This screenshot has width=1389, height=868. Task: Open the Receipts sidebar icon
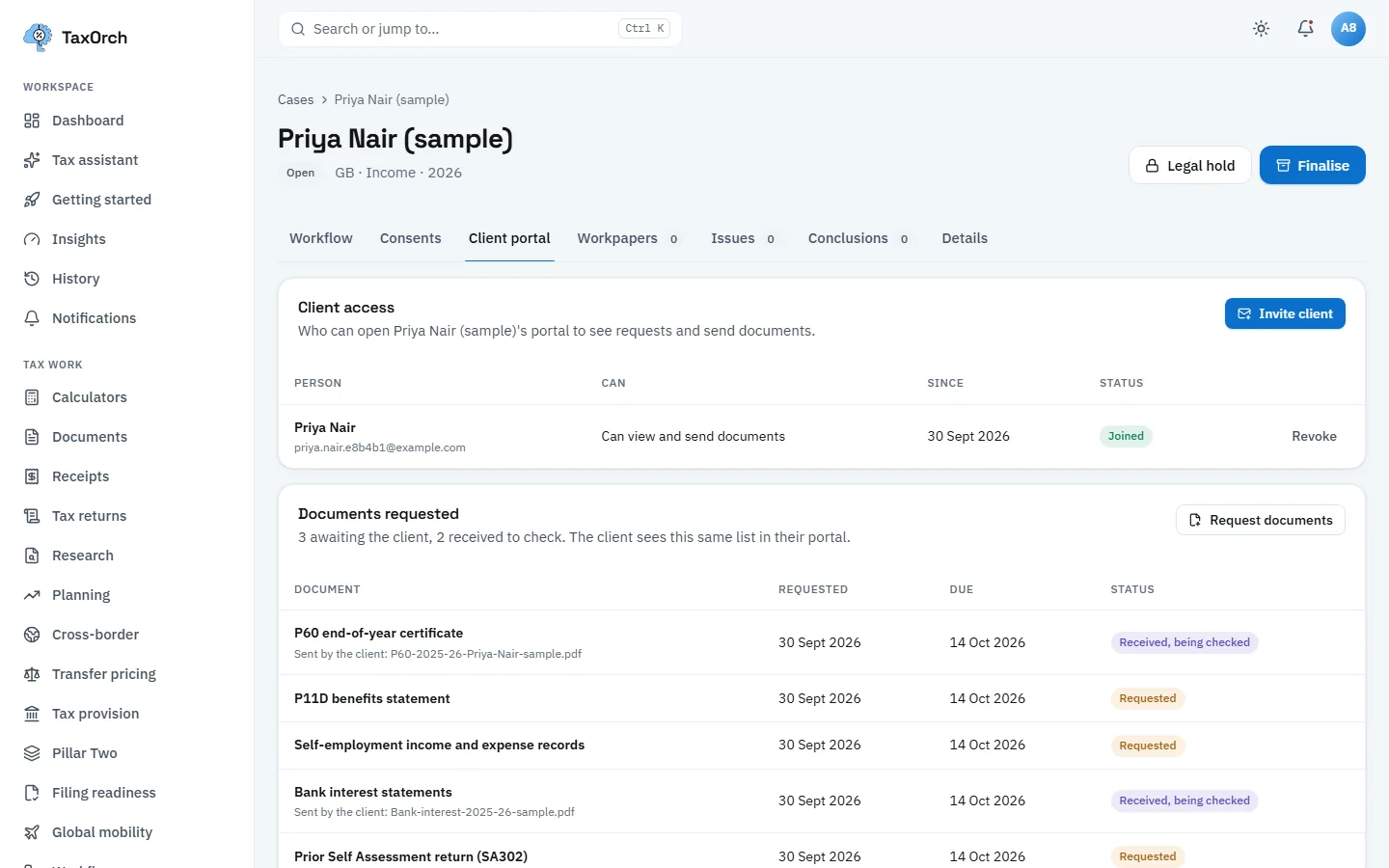click(32, 476)
